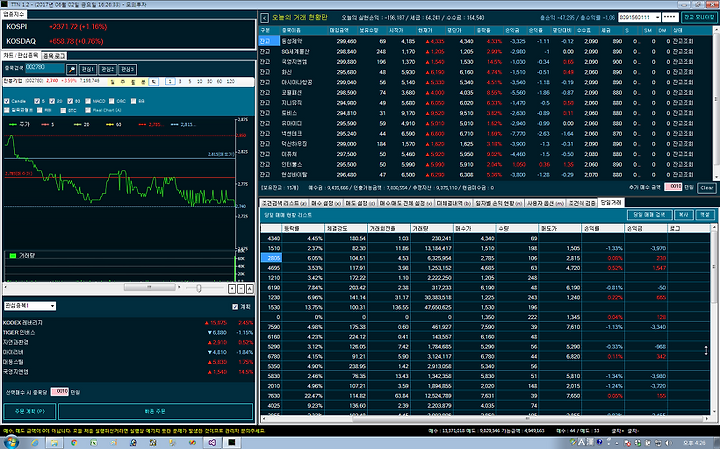Open the 매수 설정 tab
Viewport: 720px width, 449px height.
[326, 203]
